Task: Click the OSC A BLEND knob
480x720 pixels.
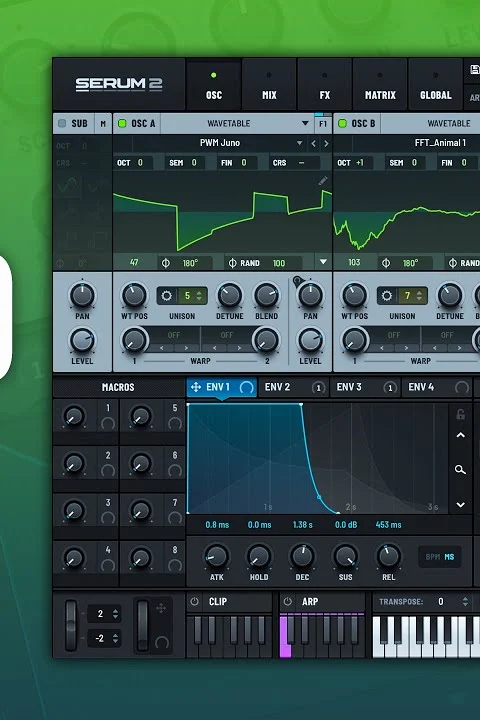Action: pyautogui.click(x=266, y=295)
